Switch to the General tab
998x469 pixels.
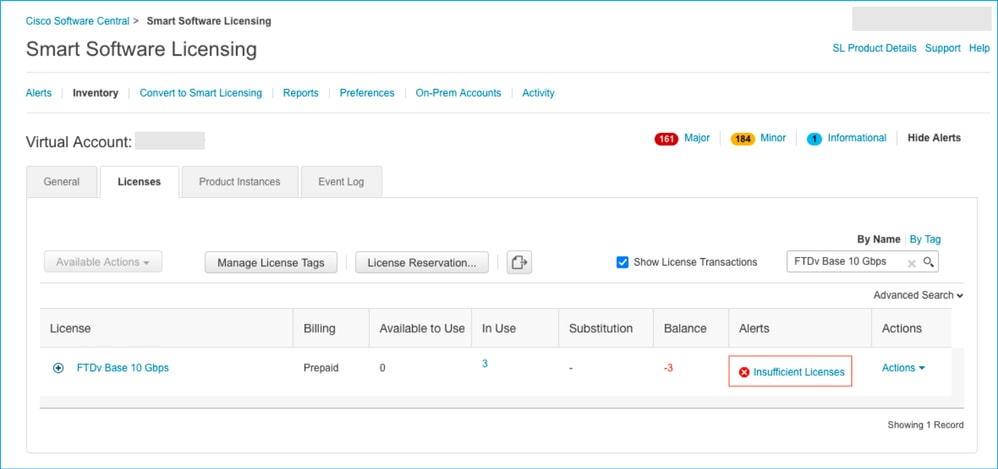coord(62,182)
